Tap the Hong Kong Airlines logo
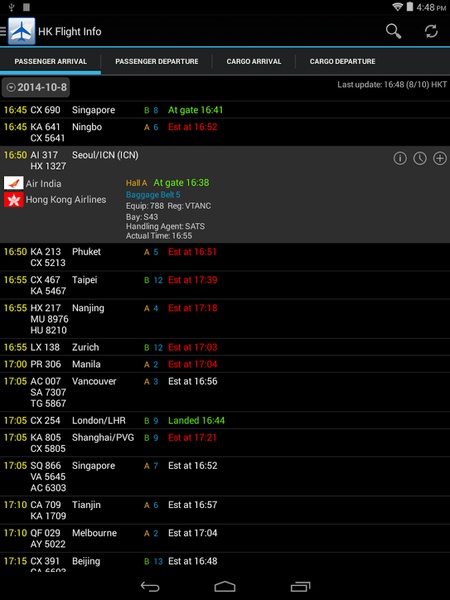 [14, 200]
